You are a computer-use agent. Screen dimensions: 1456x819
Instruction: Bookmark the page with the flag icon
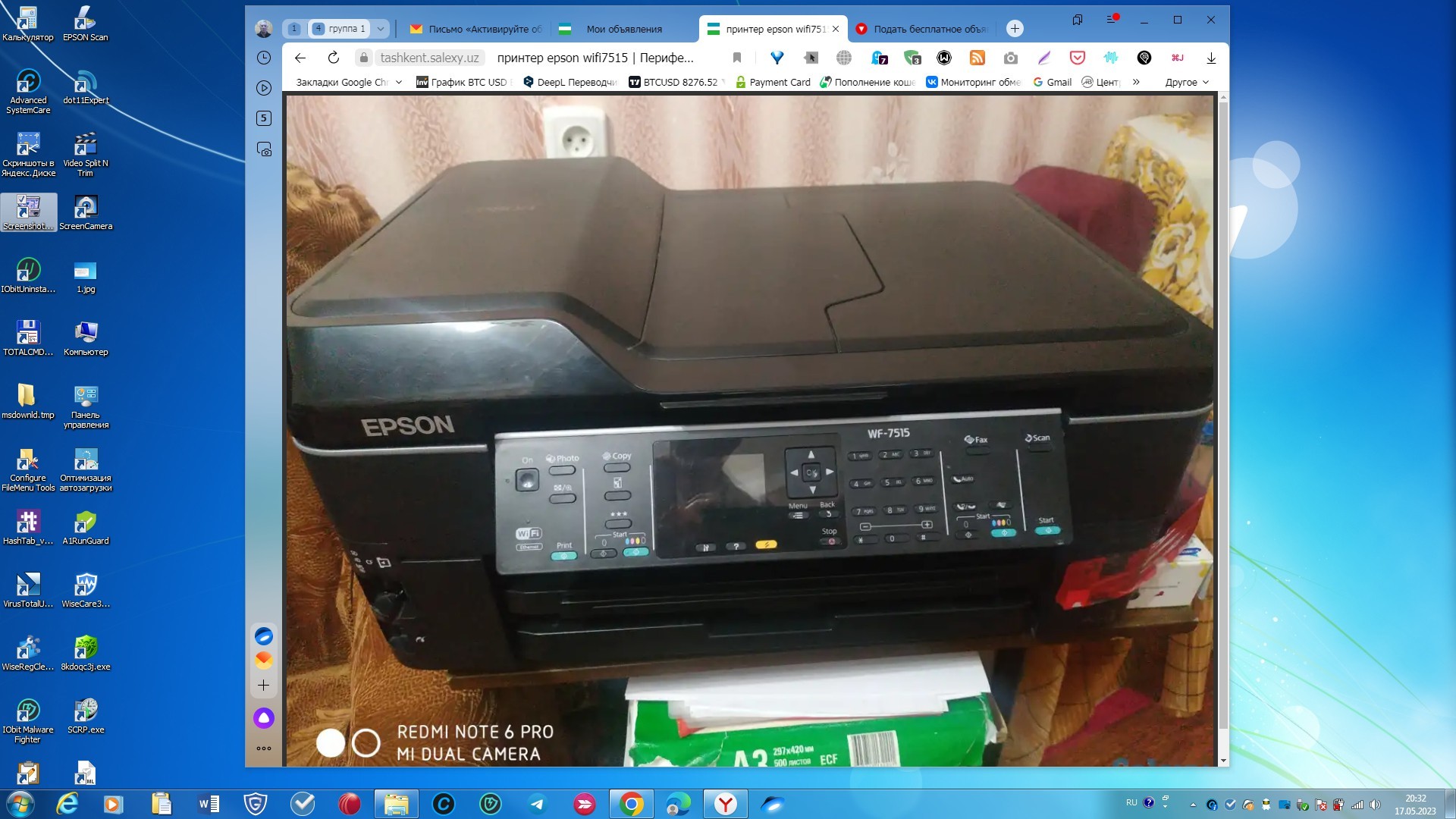click(x=737, y=58)
